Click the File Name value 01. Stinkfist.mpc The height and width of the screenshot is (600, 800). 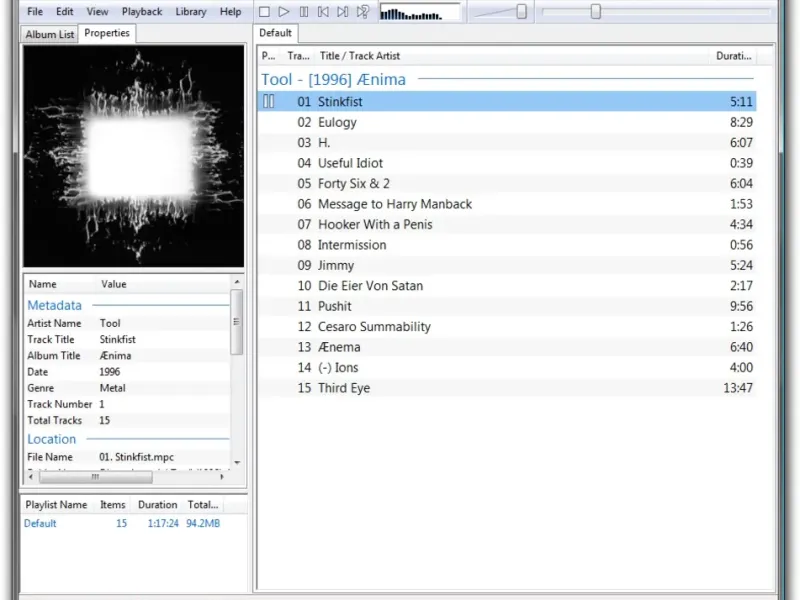point(137,457)
